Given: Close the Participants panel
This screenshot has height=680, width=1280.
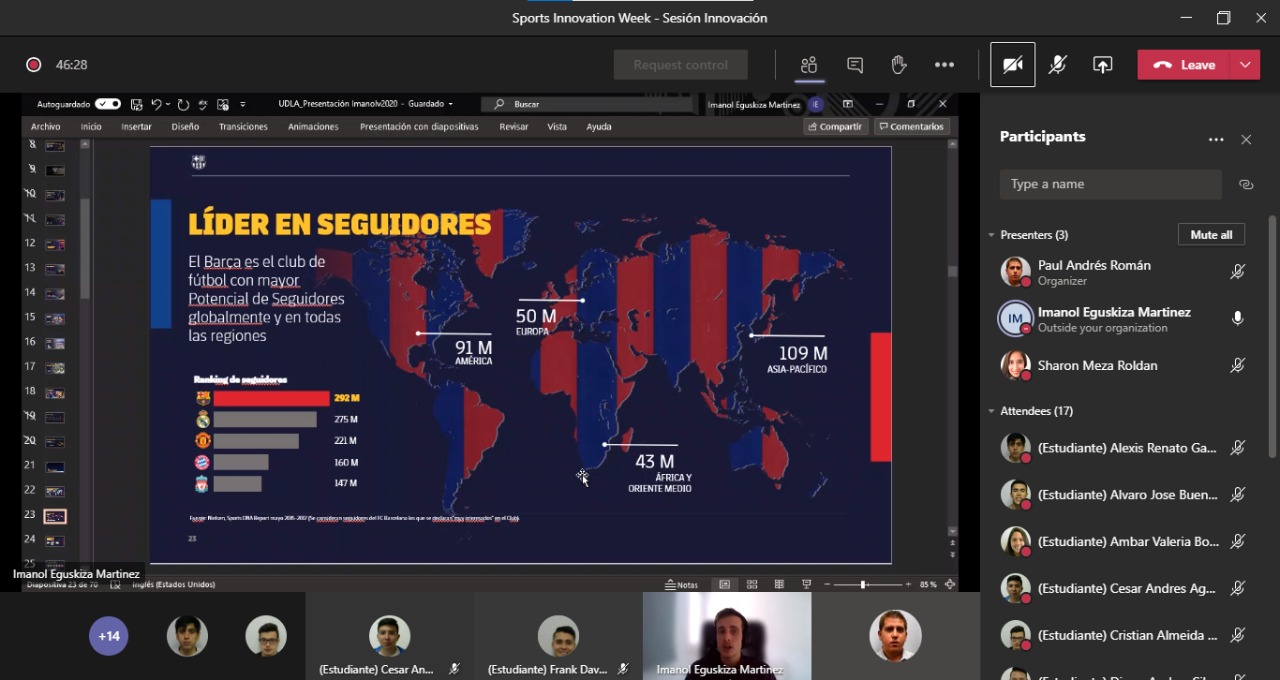Looking at the screenshot, I should [1246, 140].
